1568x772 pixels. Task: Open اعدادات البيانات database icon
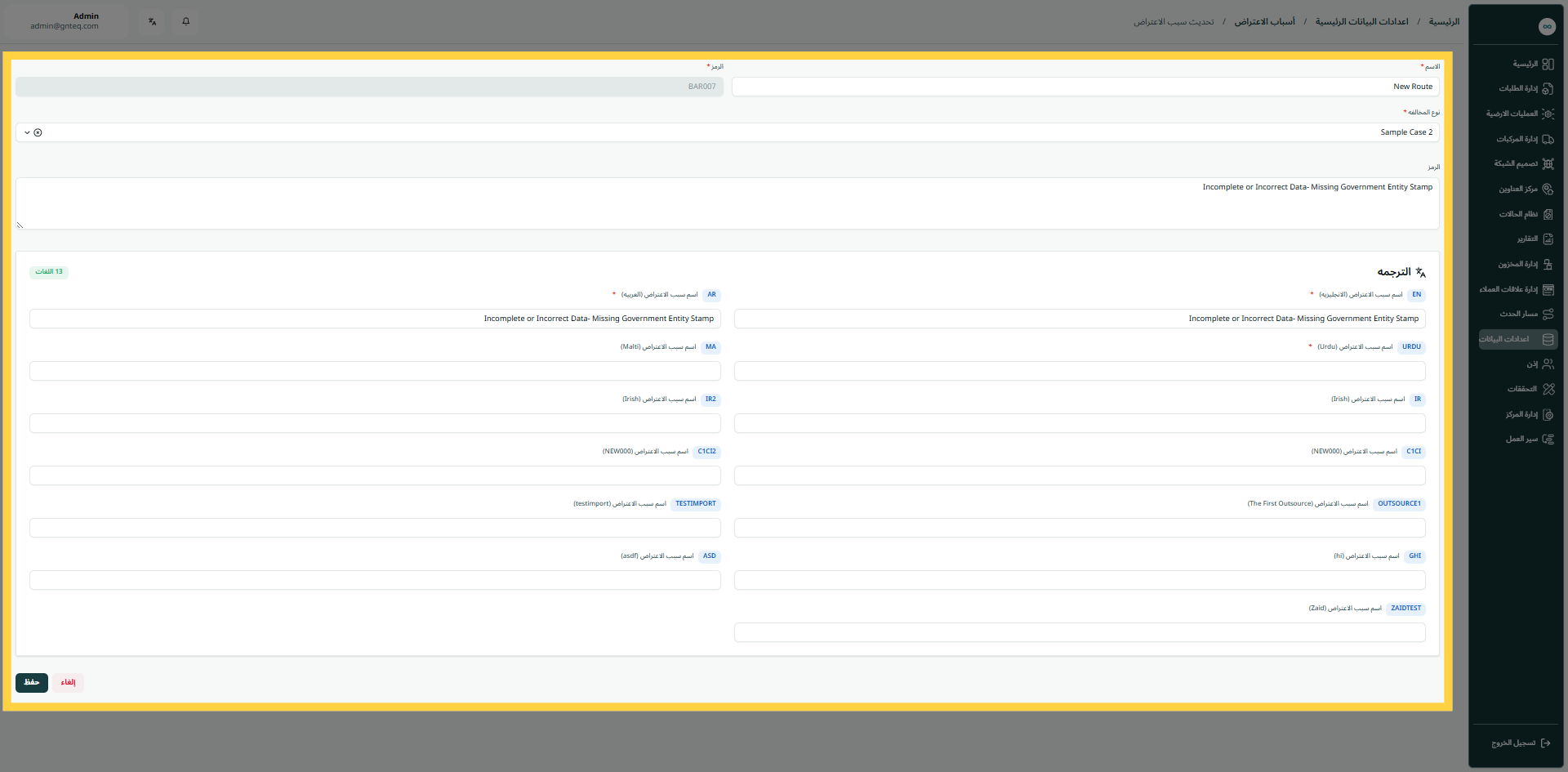tap(1548, 339)
